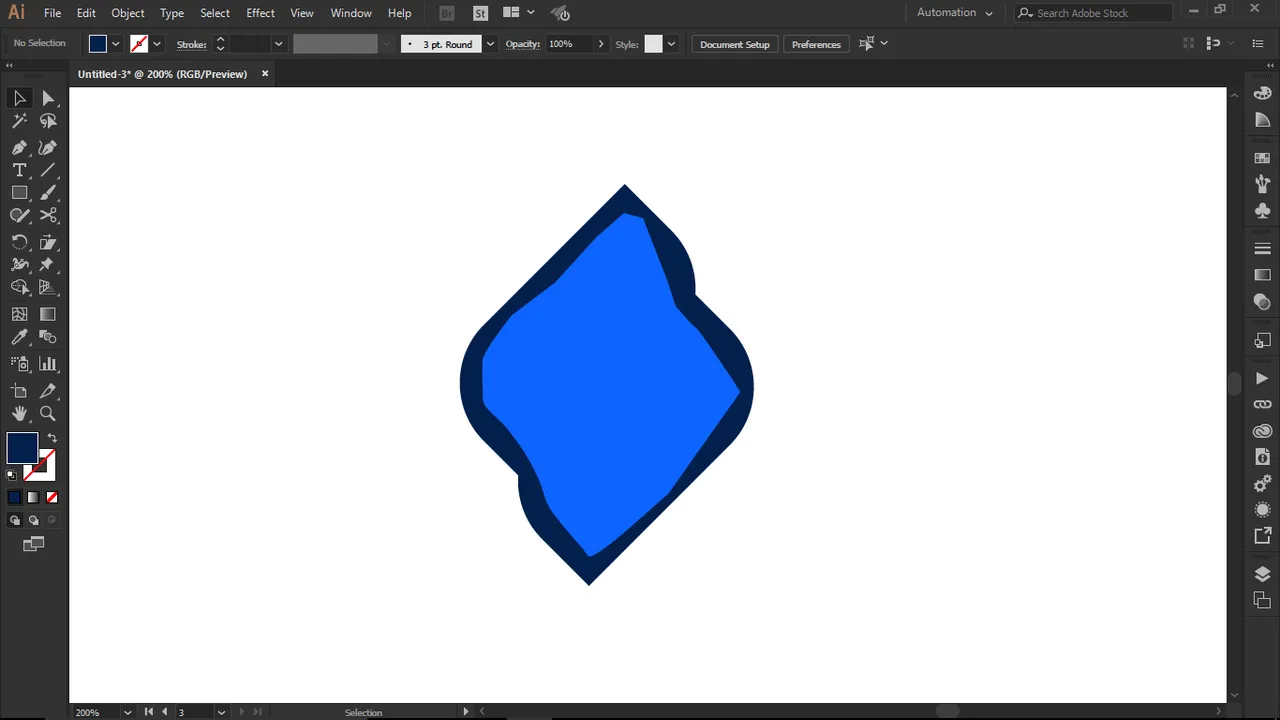The image size is (1280, 720).
Task: Select the Blend tool
Action: [48, 337]
